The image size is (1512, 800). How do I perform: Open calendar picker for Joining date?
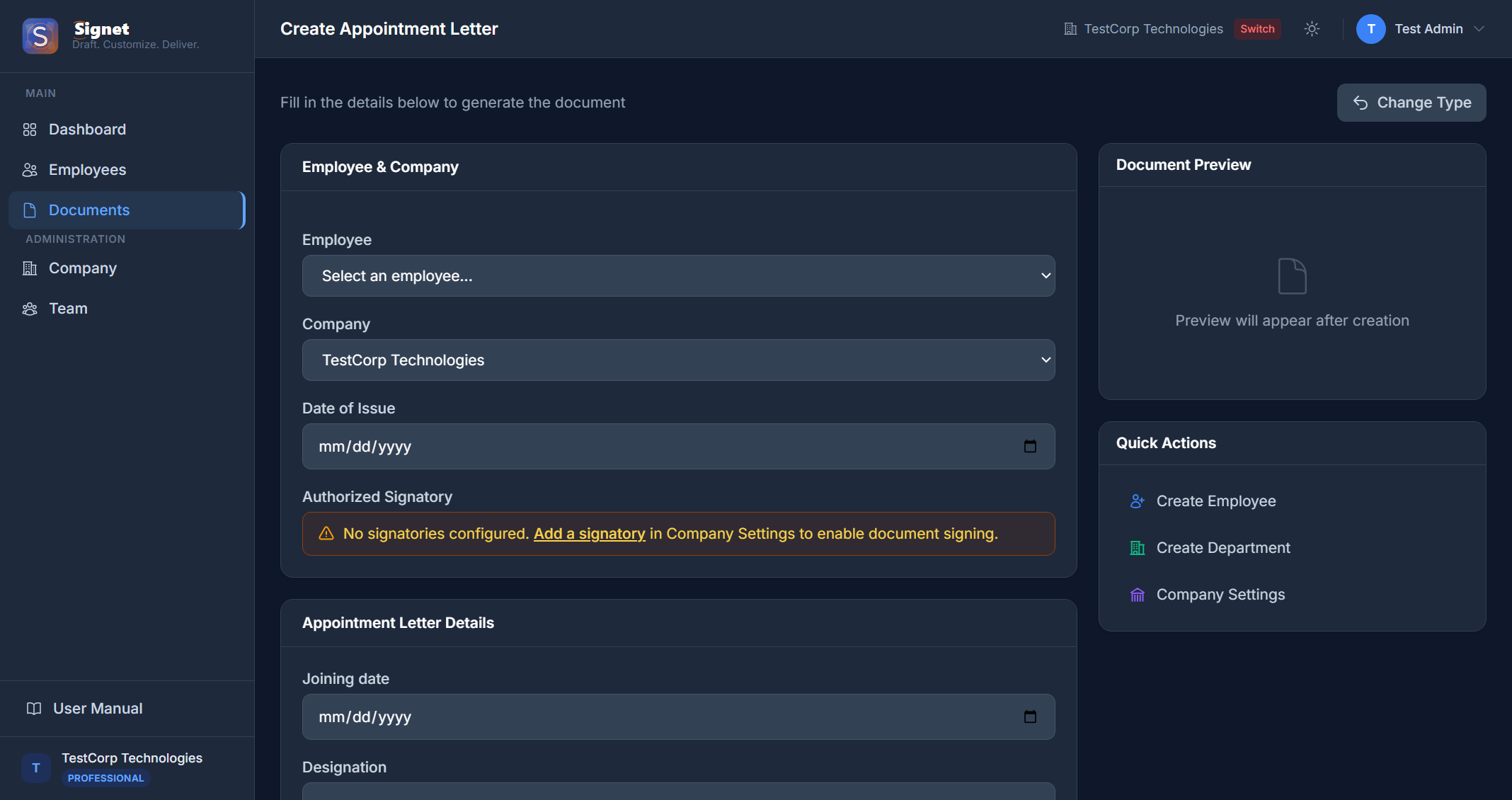click(1030, 716)
